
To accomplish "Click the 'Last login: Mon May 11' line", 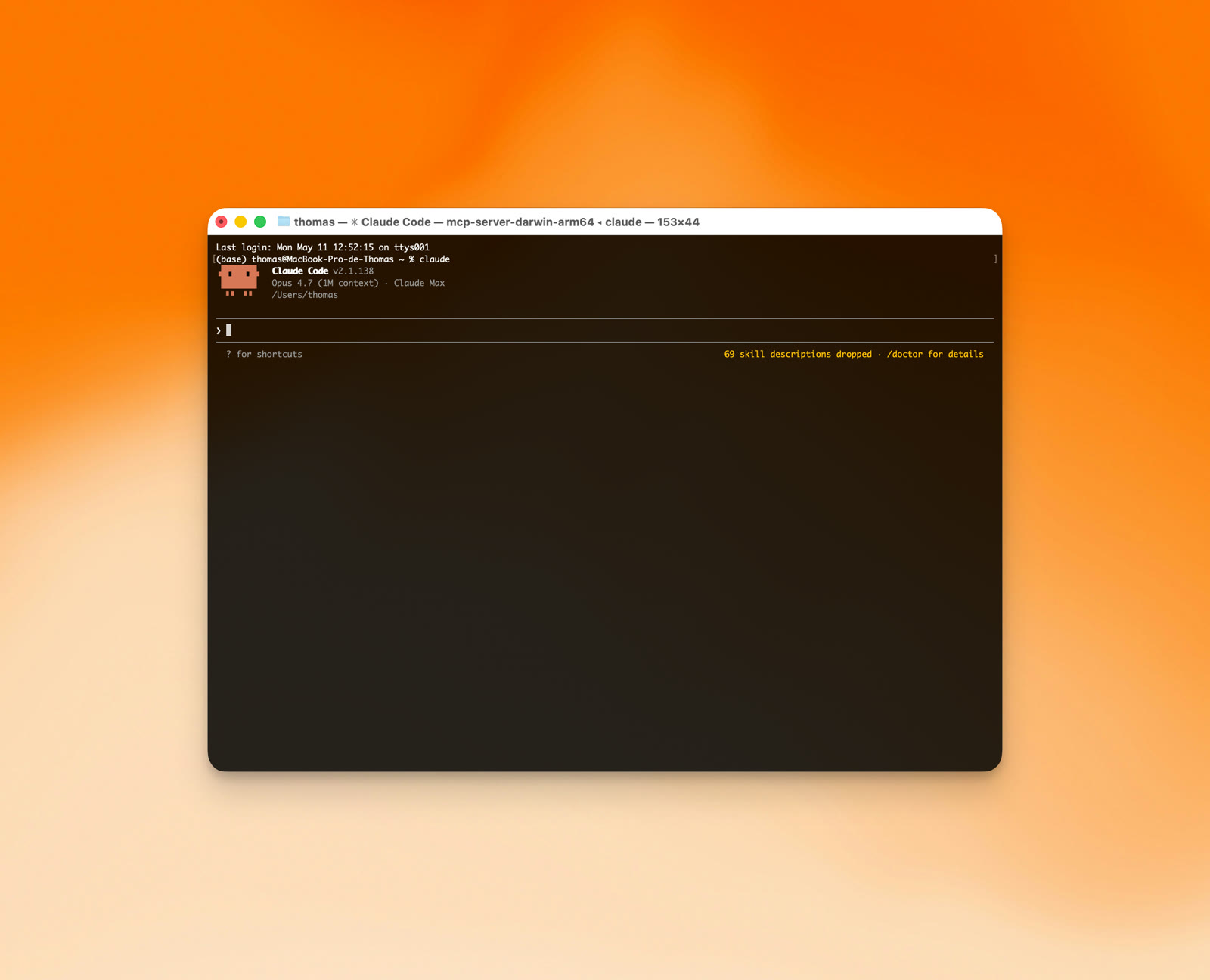I will pyautogui.click(x=323, y=247).
